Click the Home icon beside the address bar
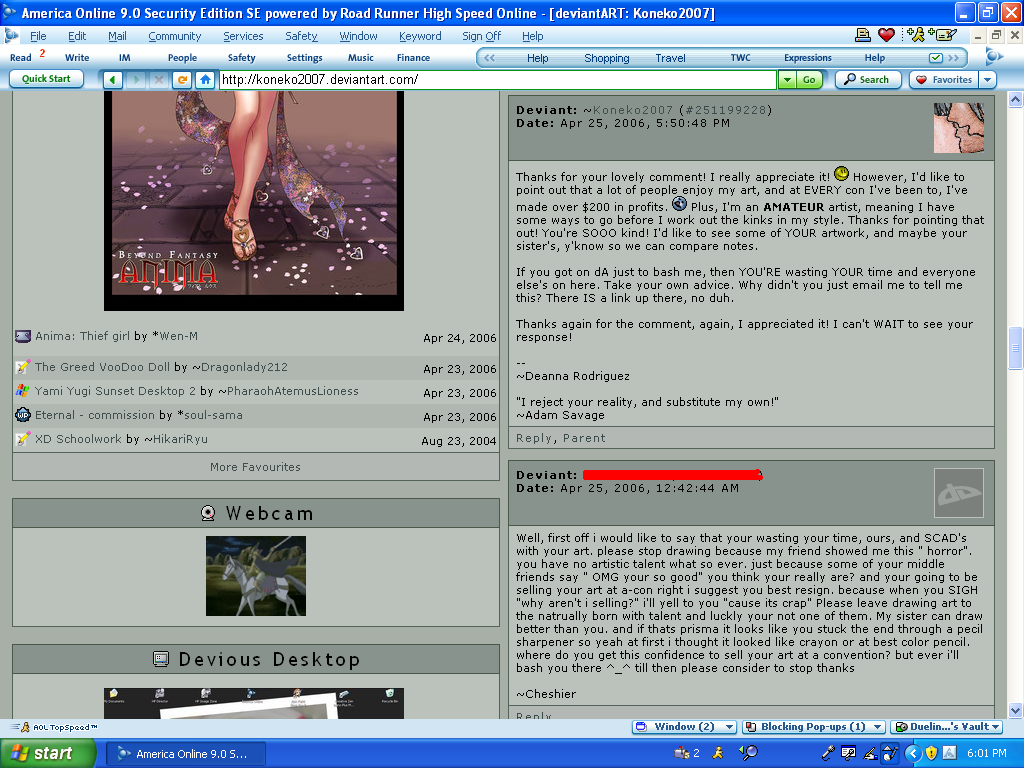The height and width of the screenshot is (768, 1024). pos(205,80)
